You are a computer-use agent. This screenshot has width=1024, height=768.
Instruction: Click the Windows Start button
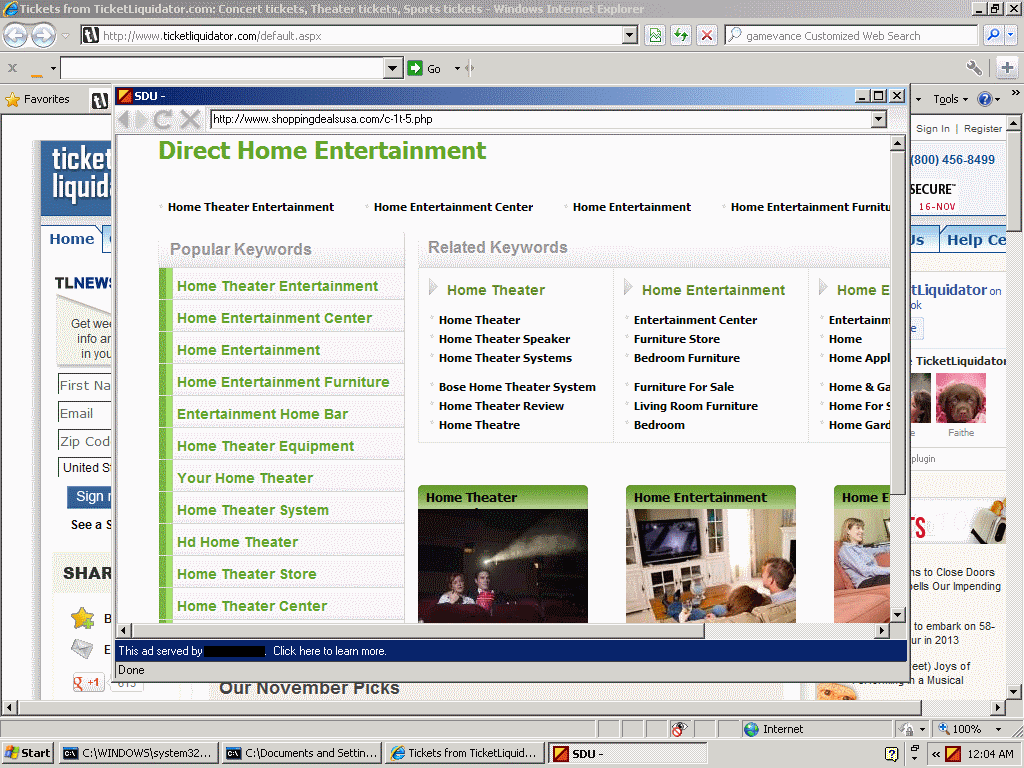(x=27, y=753)
